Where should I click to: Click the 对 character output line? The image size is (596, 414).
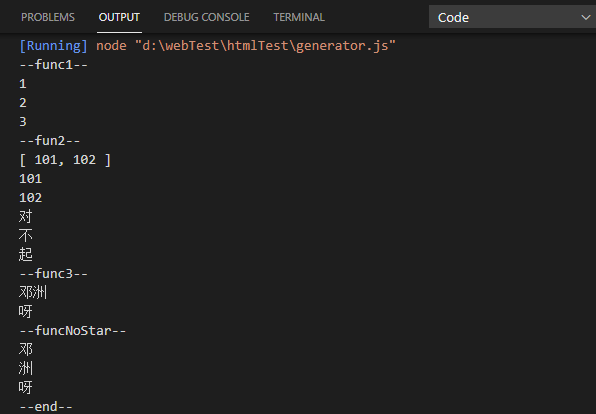[25, 217]
